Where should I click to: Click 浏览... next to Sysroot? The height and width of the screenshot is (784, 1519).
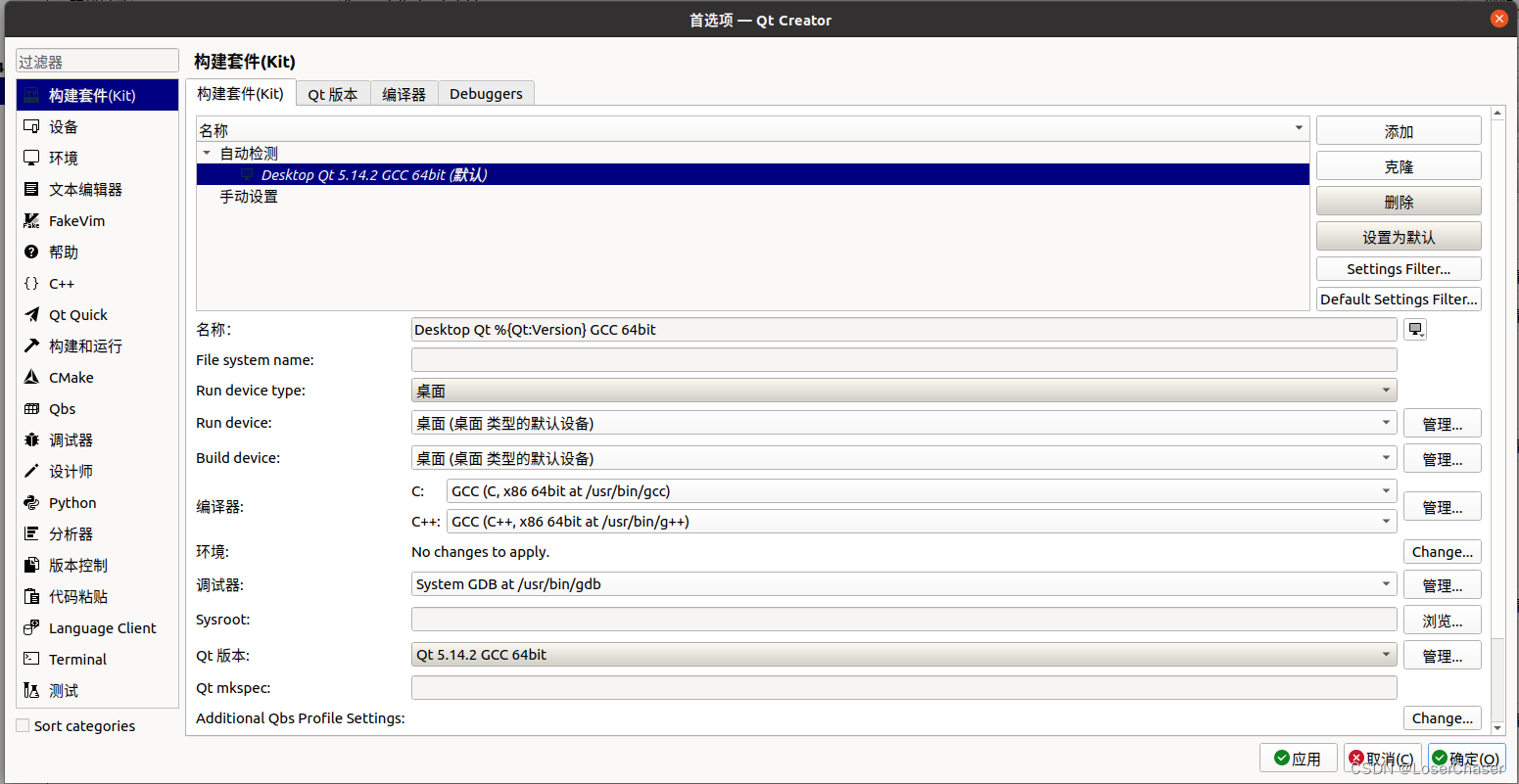[x=1443, y=621]
